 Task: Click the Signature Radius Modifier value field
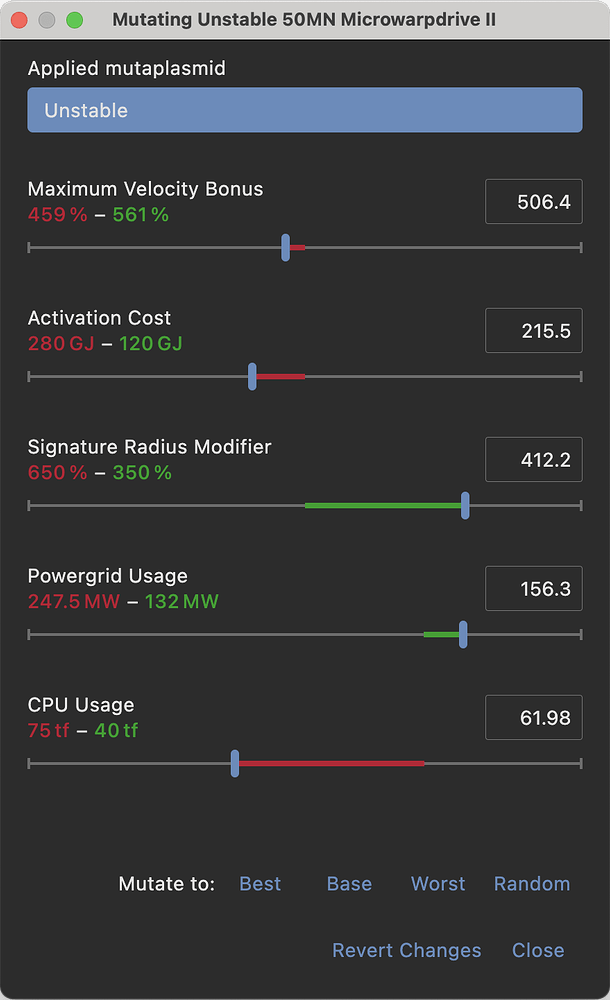[x=533, y=460]
